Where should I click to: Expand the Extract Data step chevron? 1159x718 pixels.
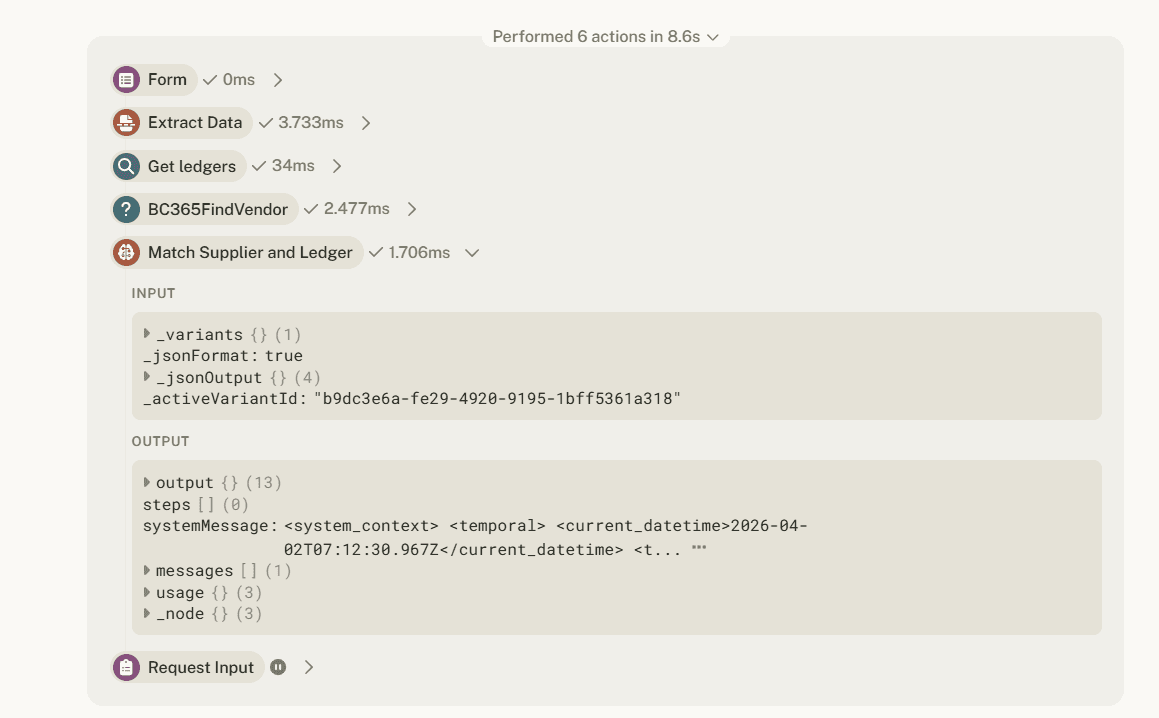pos(366,123)
